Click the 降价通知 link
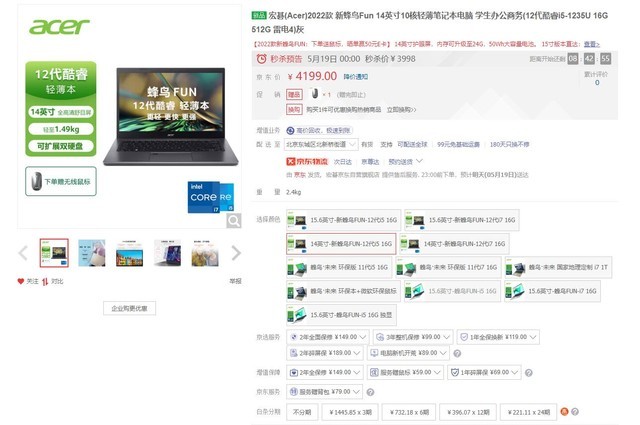Screen dimensions: 640x425 tap(356, 77)
